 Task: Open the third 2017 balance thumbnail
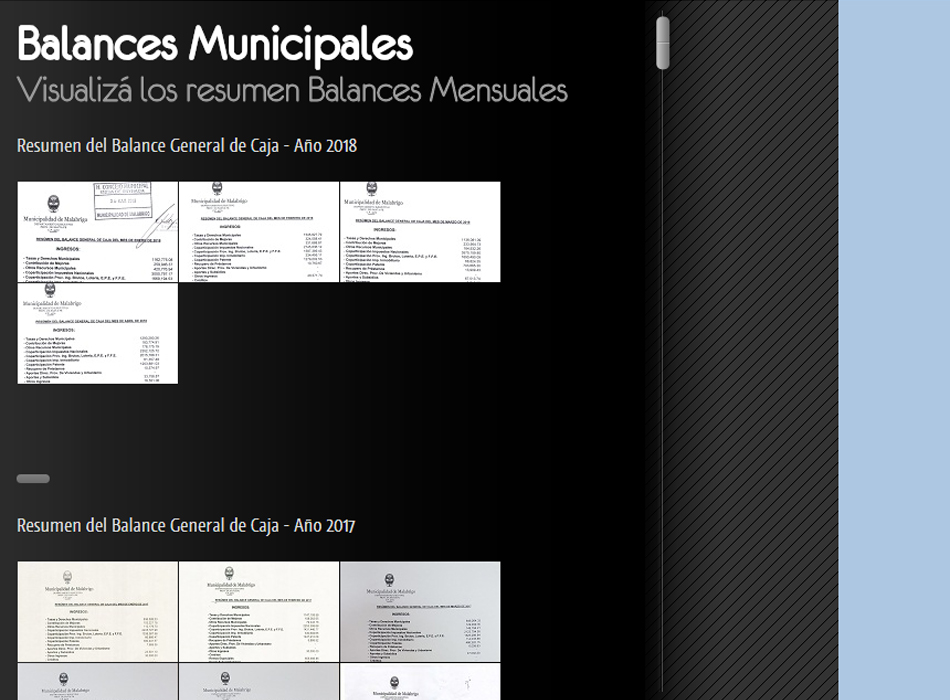click(x=420, y=612)
